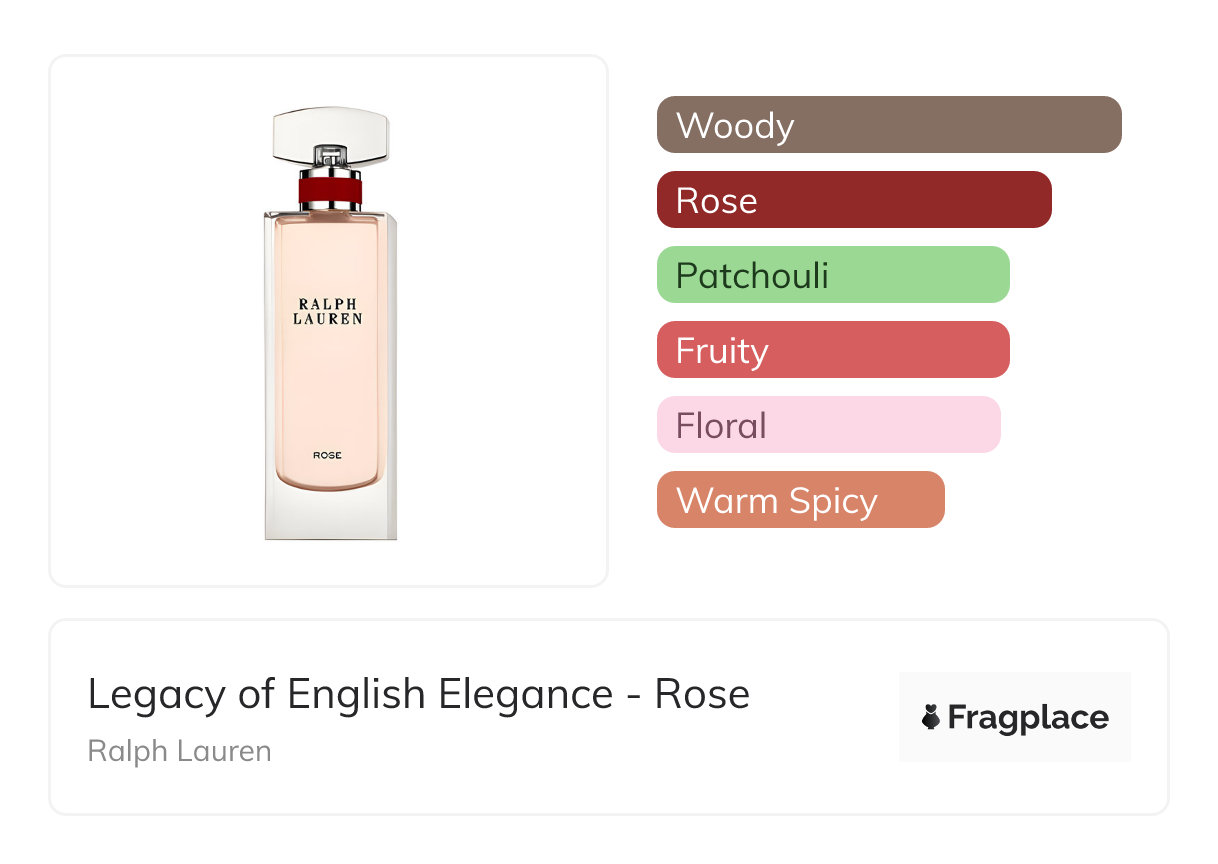Open the 'Legacy of English Elegance' title

350,694
